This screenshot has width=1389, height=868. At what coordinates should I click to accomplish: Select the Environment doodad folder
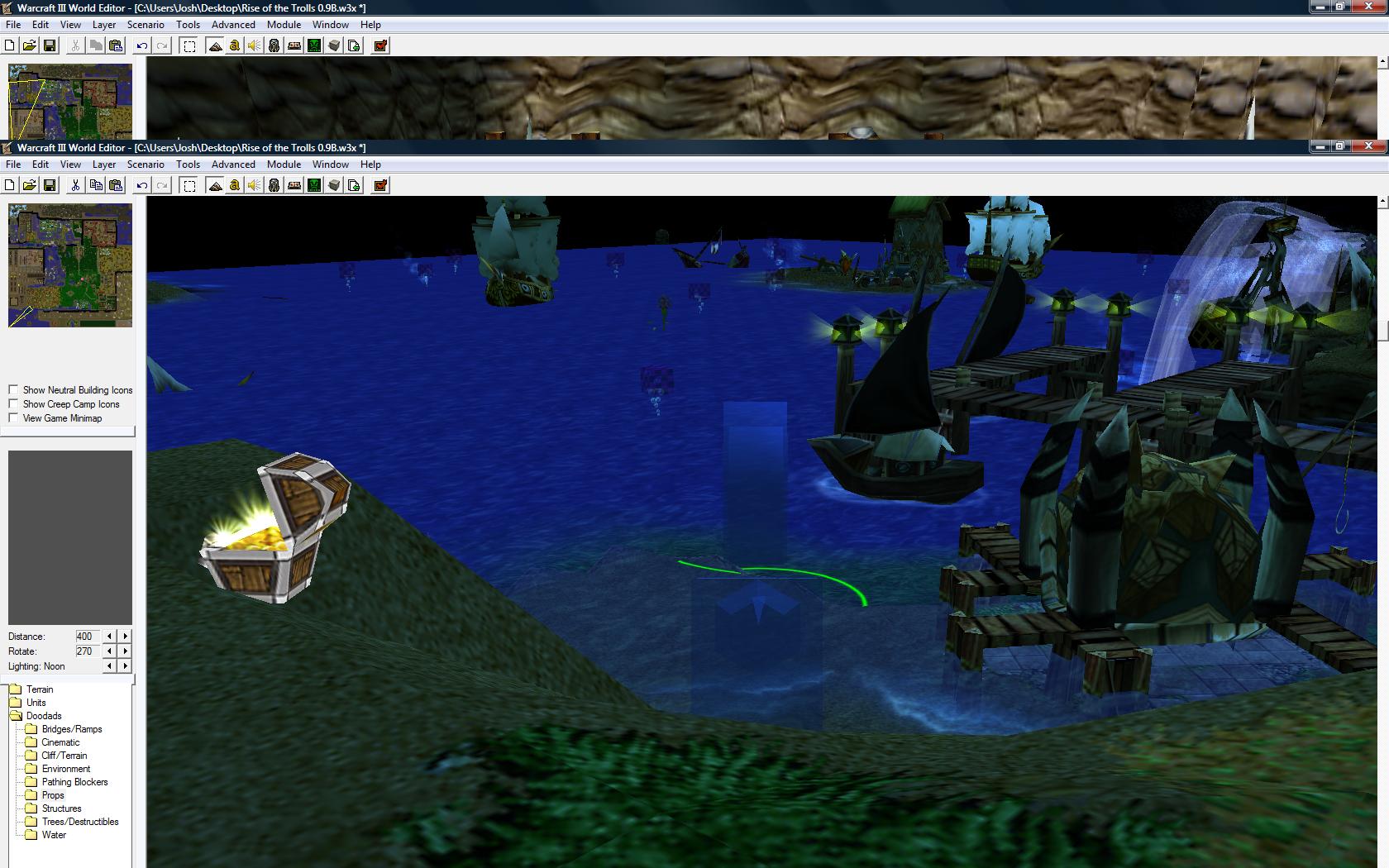coord(58,769)
